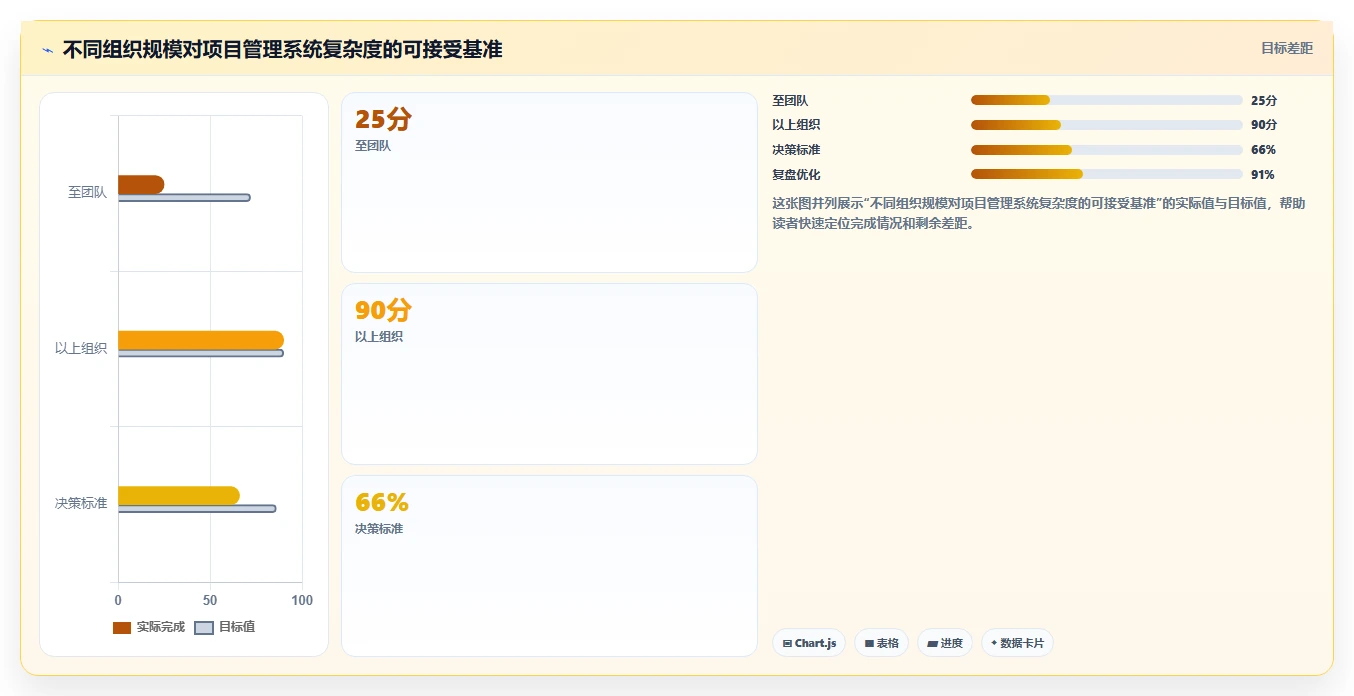
Task: Click the brown 至团队 actual bar in chart
Action: click(x=141, y=184)
